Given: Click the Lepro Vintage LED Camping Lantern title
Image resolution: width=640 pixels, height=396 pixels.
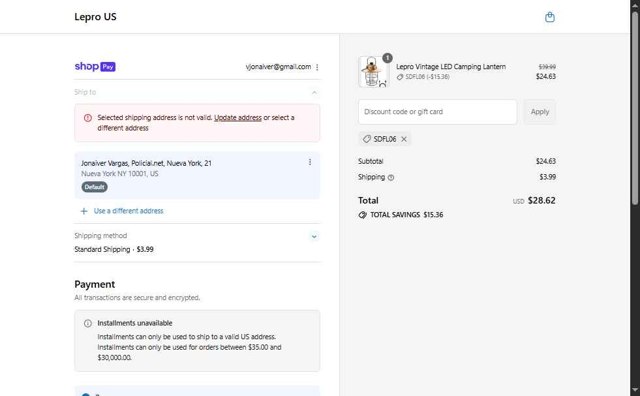Looking at the screenshot, I should pos(451,67).
